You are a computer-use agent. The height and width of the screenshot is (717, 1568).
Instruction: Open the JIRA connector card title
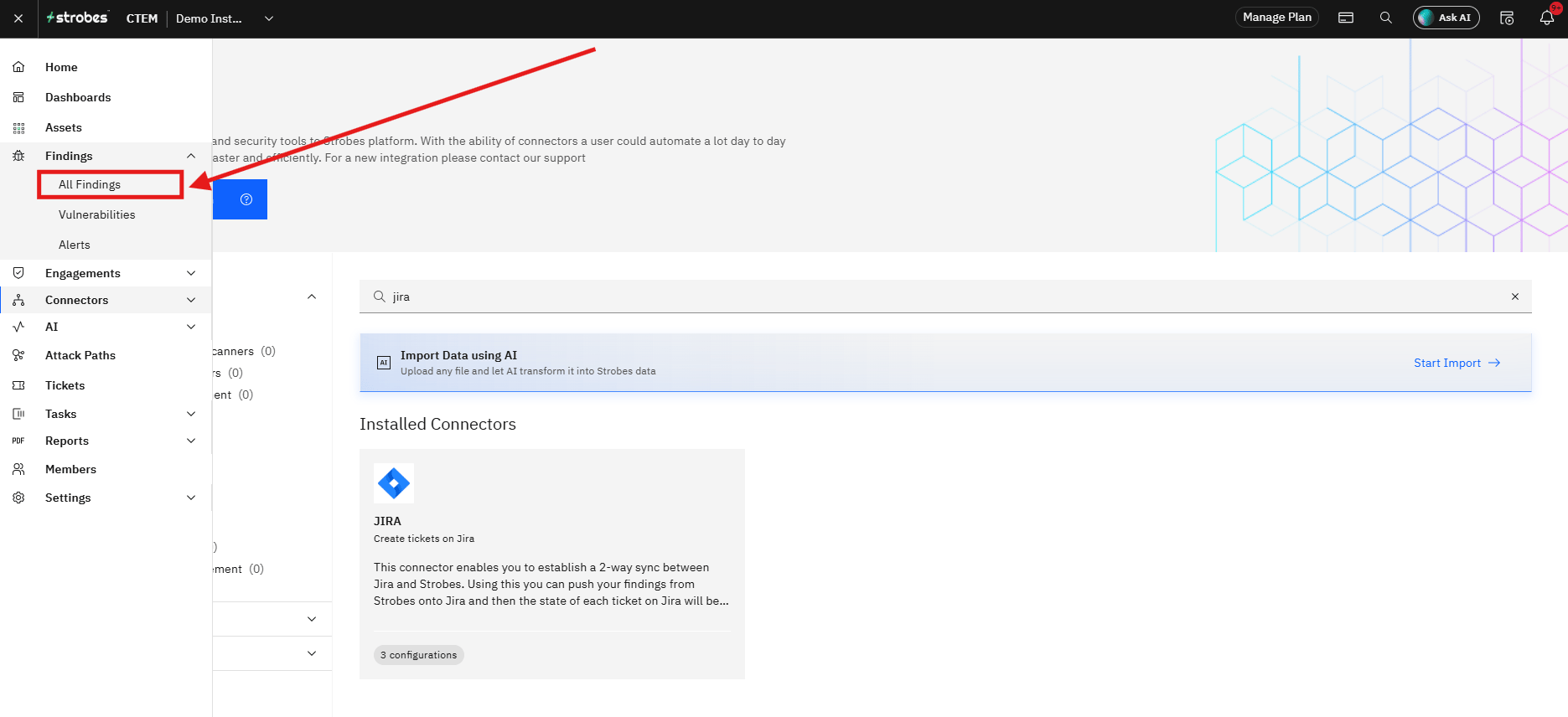coord(387,521)
